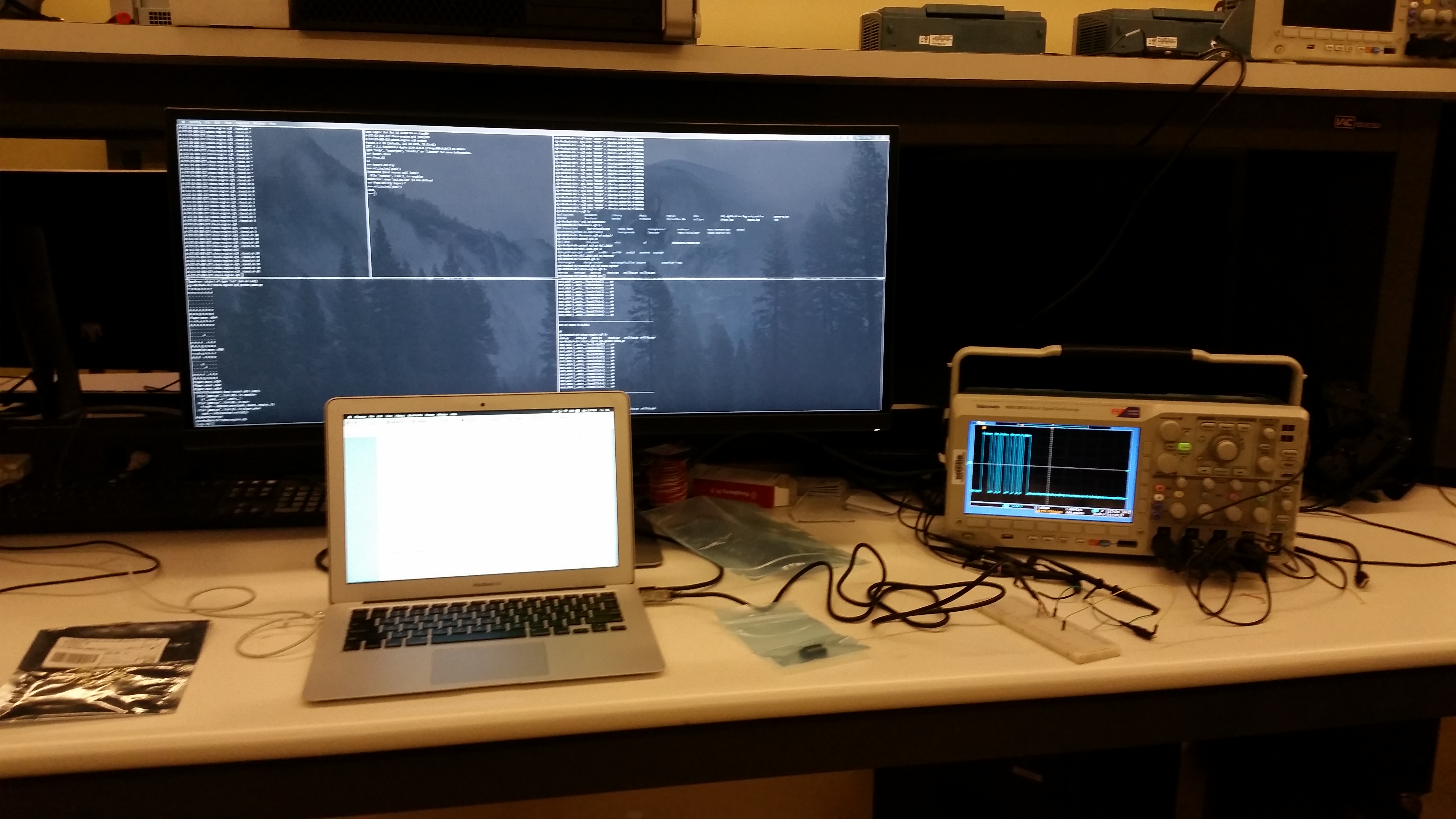1456x819 pixels.
Task: Open application name menu beside external monitor's Apple logo
Action: click(x=195, y=123)
